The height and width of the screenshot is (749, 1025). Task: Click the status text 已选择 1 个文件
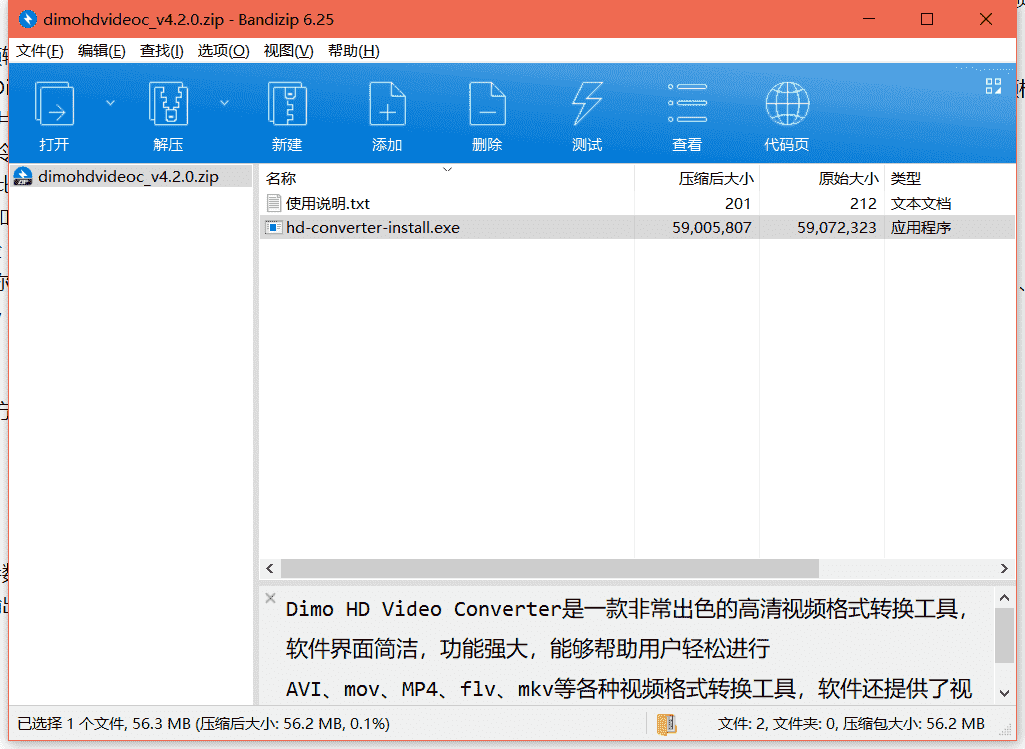pyautogui.click(x=72, y=724)
